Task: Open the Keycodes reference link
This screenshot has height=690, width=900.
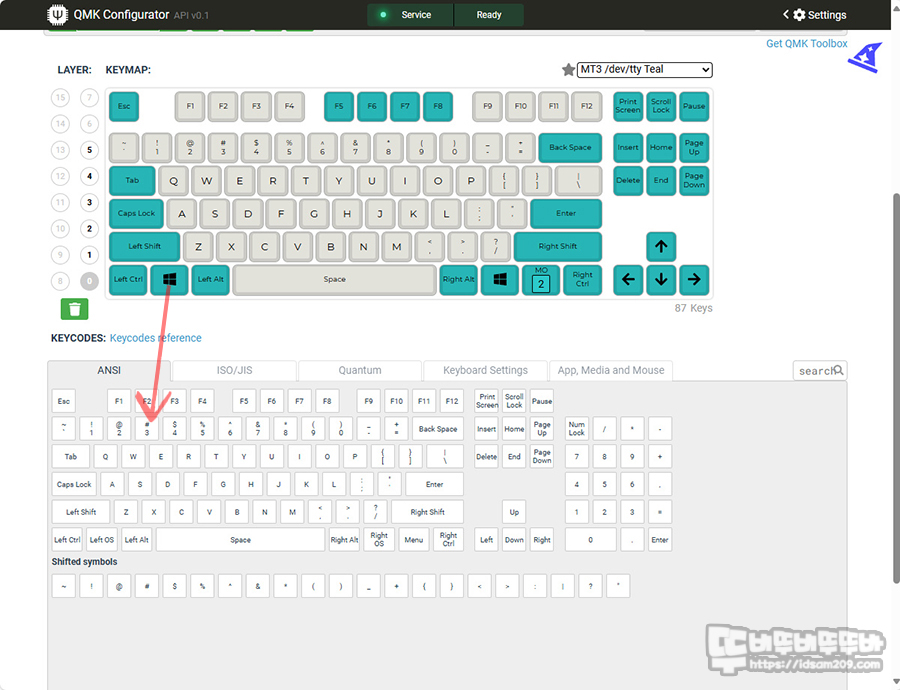Action: click(156, 338)
